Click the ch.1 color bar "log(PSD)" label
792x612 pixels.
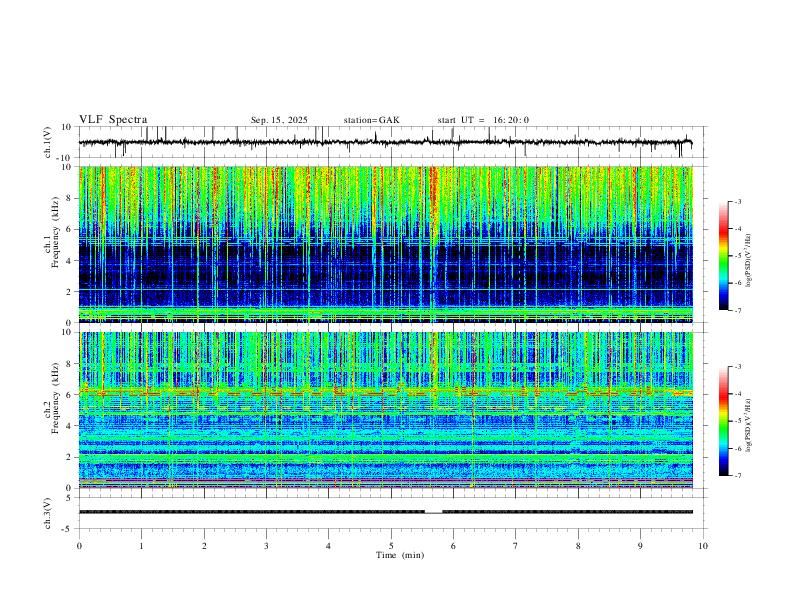[749, 261]
